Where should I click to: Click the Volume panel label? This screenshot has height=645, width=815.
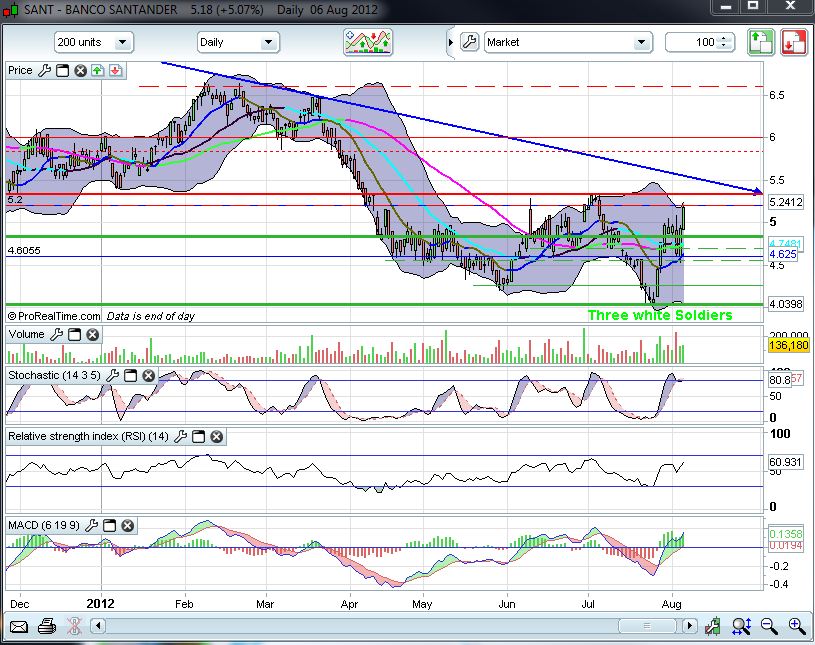[27, 334]
